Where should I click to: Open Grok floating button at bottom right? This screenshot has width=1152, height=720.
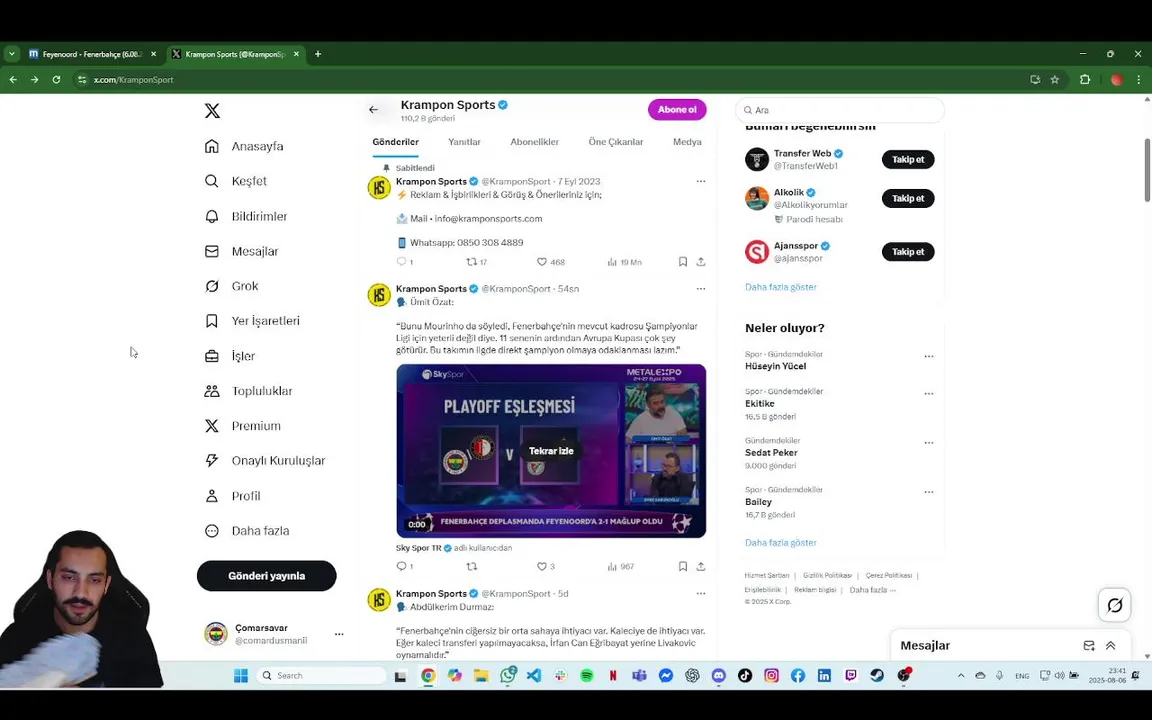(1115, 605)
